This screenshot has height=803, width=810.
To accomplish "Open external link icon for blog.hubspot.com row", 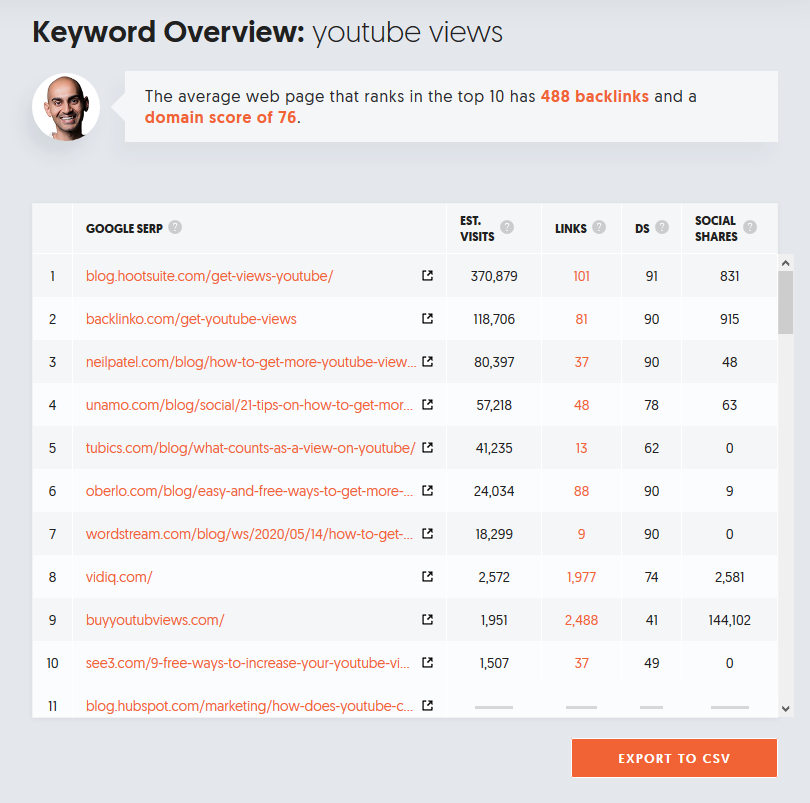I will 427,705.
